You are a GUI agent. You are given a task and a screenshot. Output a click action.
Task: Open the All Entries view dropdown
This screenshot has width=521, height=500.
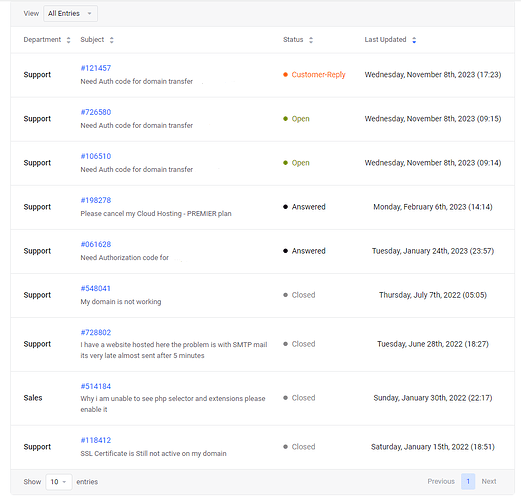coord(70,13)
